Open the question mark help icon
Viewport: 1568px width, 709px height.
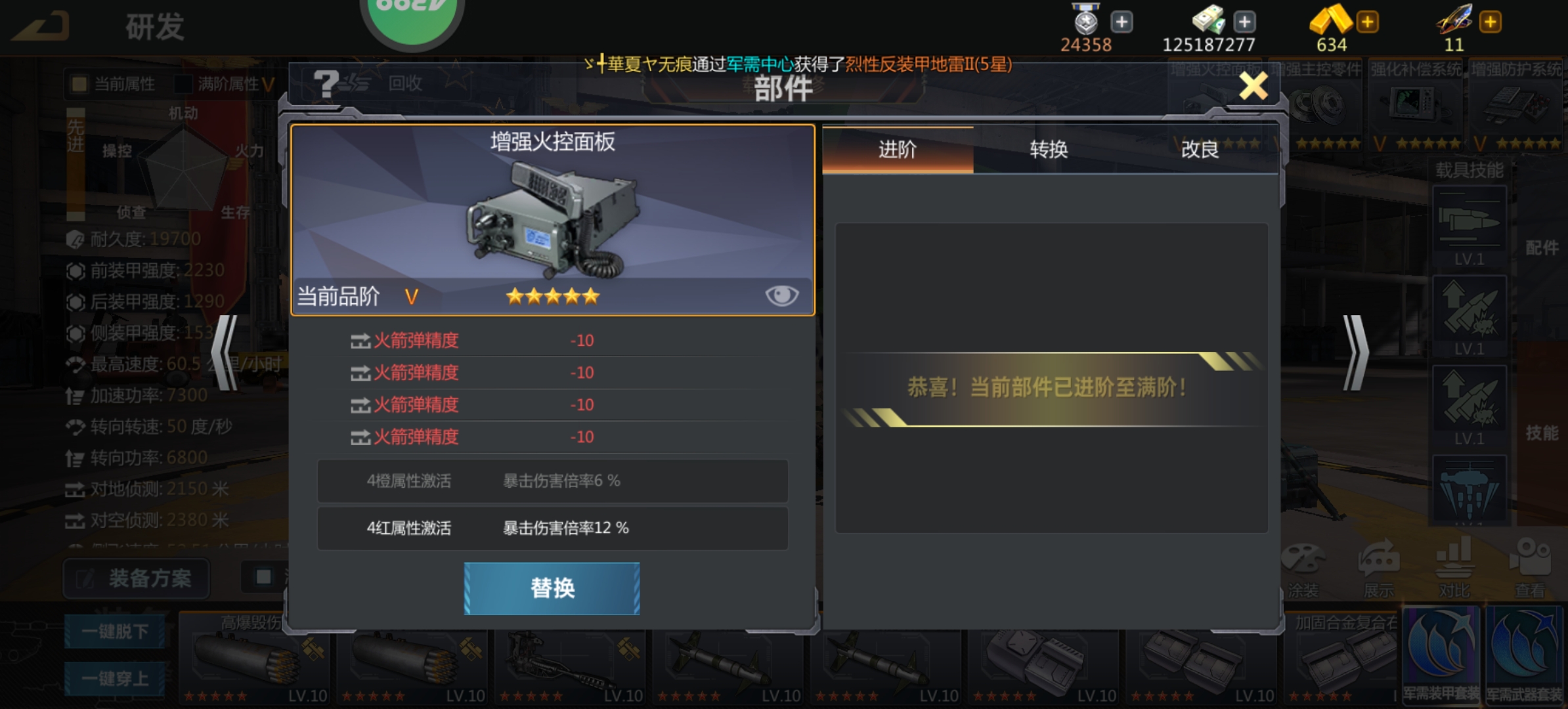click(x=326, y=83)
